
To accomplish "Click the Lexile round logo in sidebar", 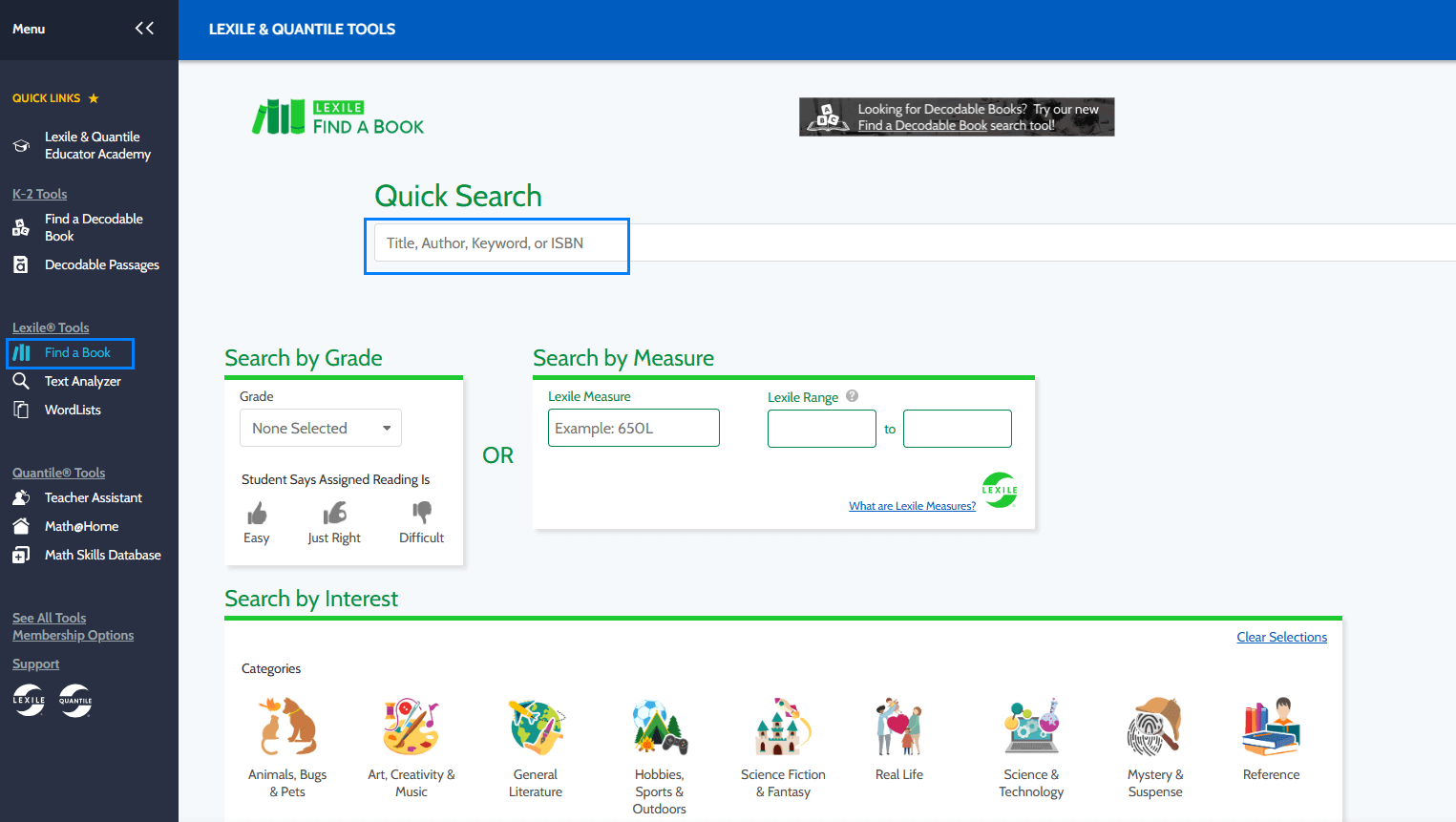I will coord(29,700).
